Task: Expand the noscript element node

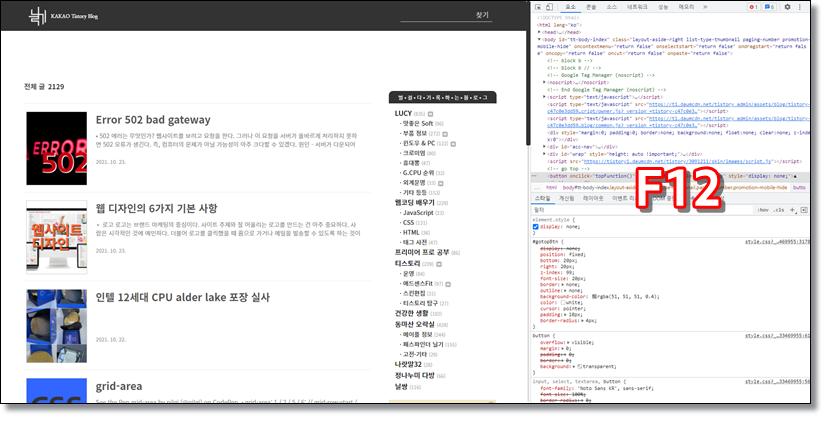Action: (545, 82)
